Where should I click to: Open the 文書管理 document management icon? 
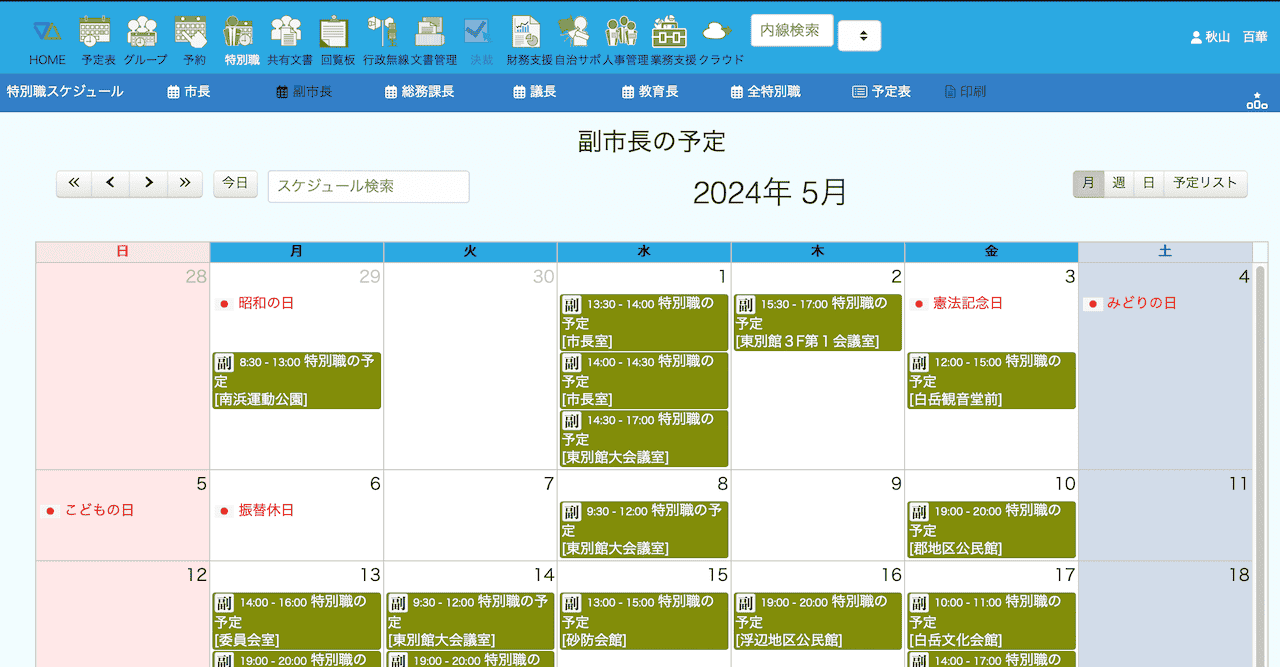[x=432, y=41]
